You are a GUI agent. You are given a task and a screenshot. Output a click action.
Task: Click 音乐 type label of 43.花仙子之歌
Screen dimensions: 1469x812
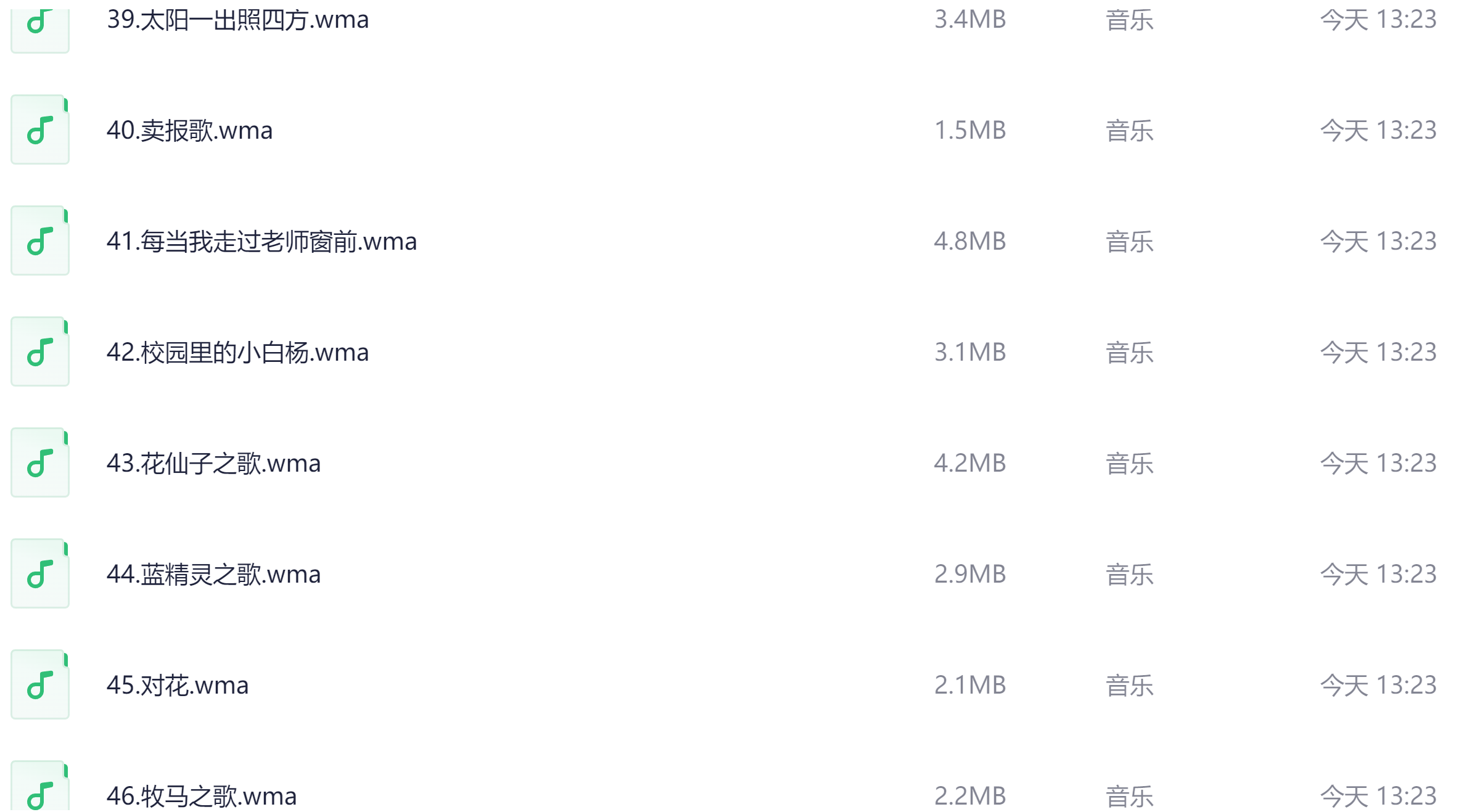[1129, 464]
